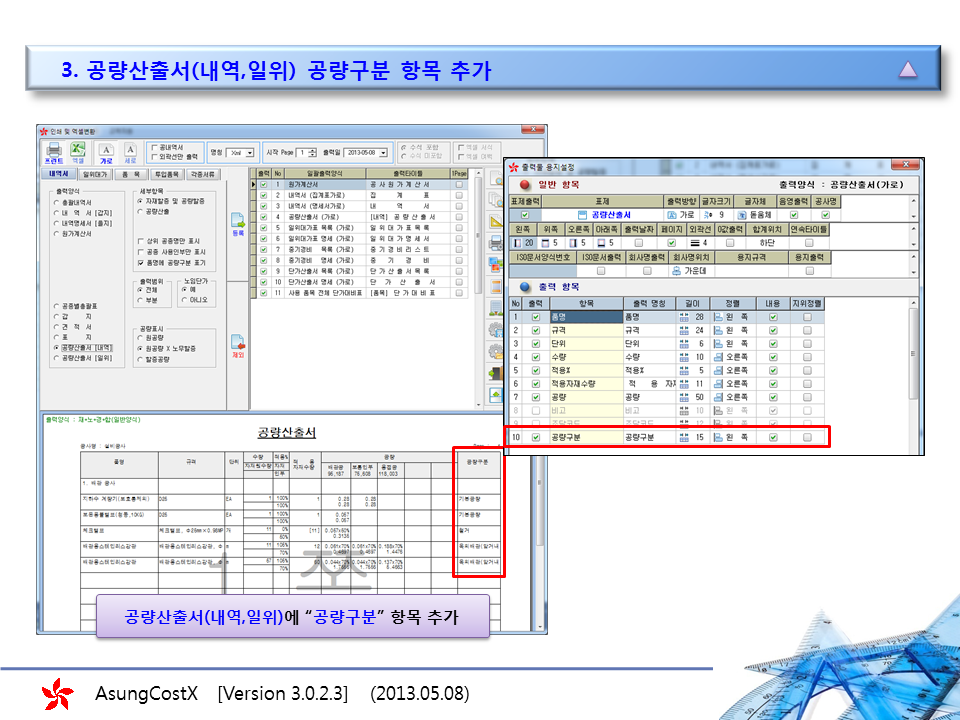960x720 pixels.
Task: Click the 엑셀 export icon
Action: [77, 150]
